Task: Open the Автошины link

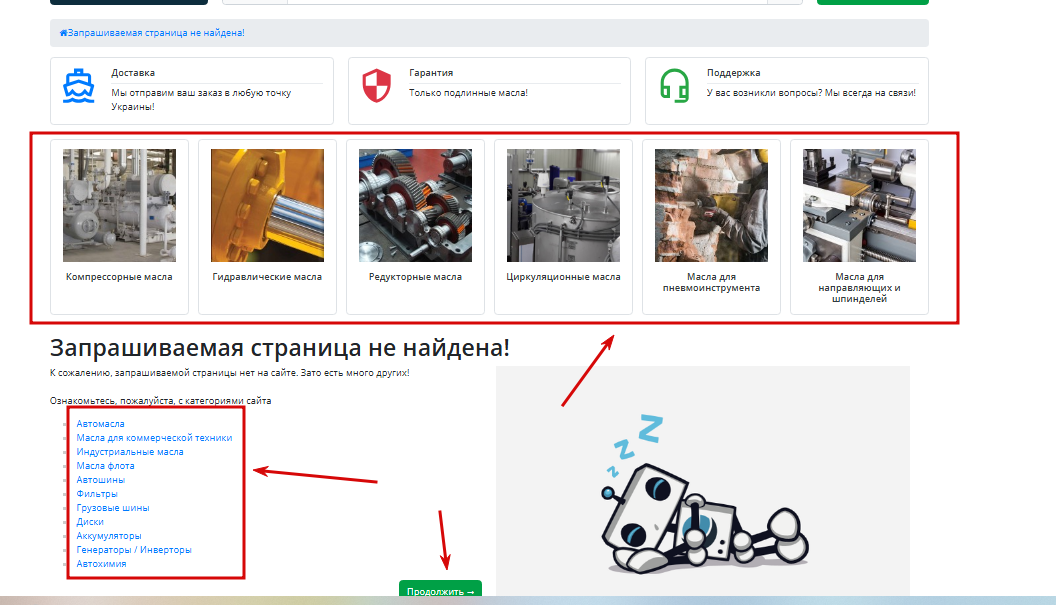Action: pyautogui.click(x=100, y=480)
